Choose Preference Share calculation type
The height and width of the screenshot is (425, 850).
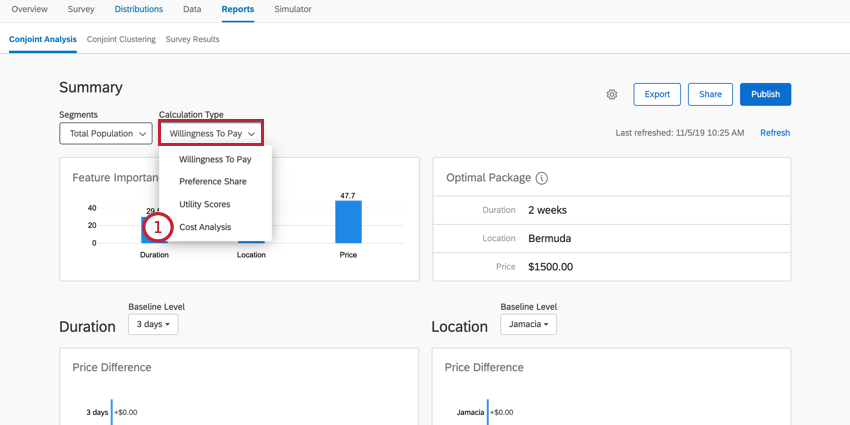(212, 182)
